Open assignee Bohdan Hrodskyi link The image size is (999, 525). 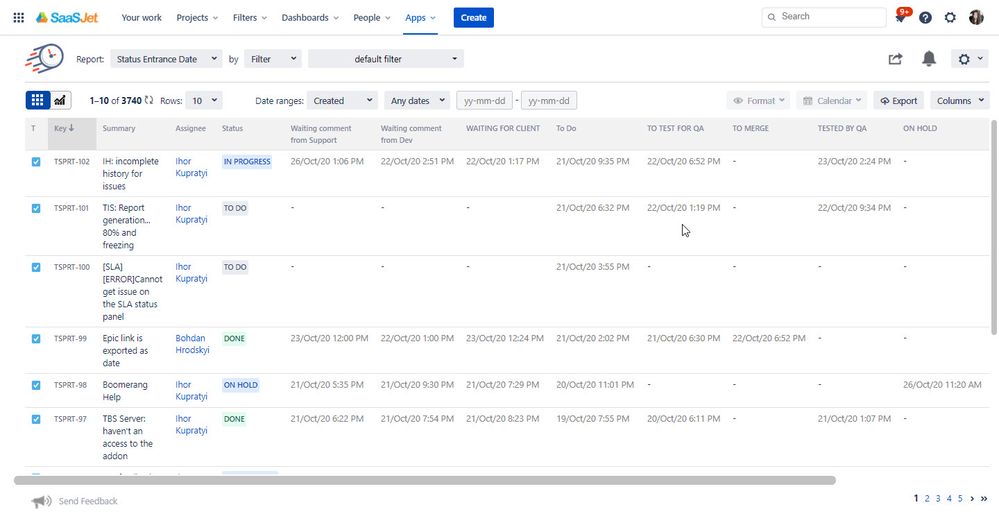tap(192, 344)
